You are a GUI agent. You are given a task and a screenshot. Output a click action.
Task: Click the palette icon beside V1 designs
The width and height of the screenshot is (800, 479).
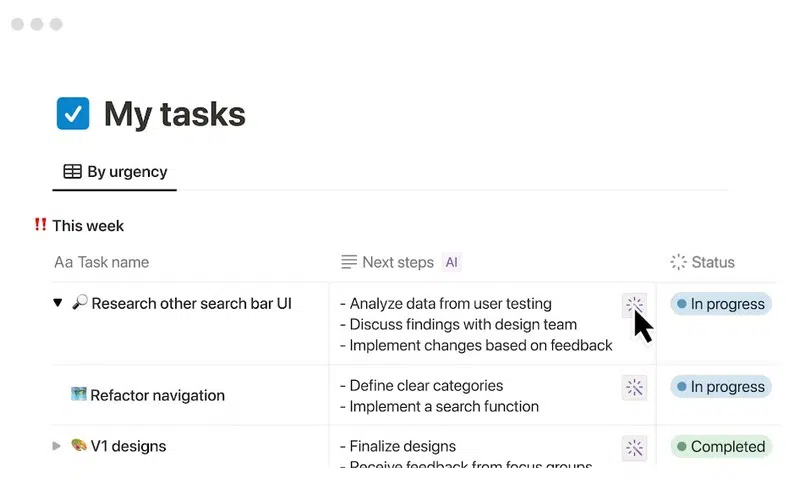point(79,446)
